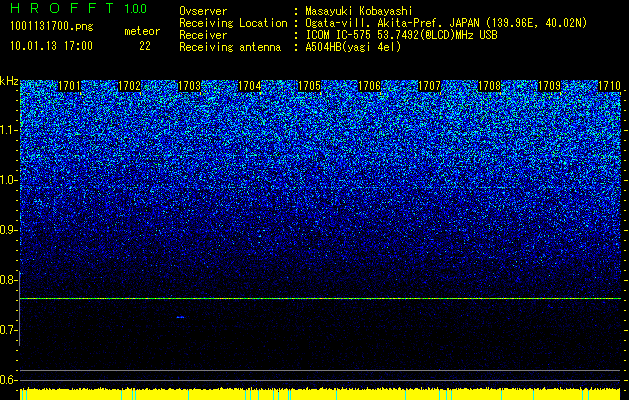Click the meteor label
Viewport: 629px width, 400px height.
pyautogui.click(x=142, y=31)
